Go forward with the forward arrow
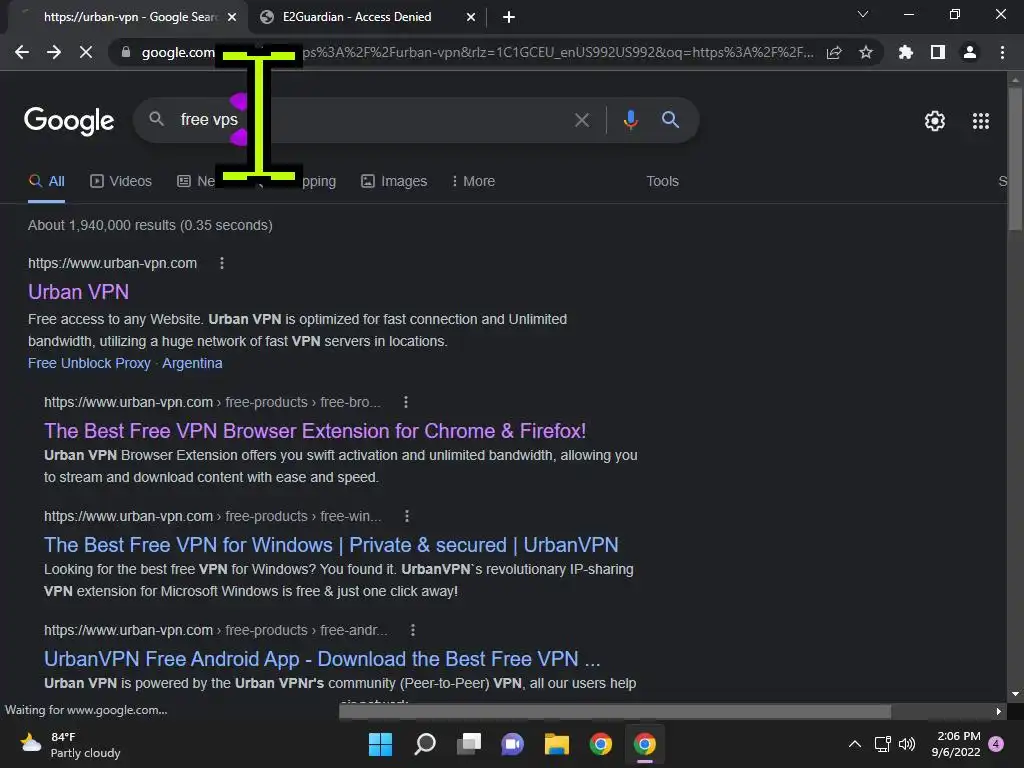The height and width of the screenshot is (768, 1024). tap(54, 52)
